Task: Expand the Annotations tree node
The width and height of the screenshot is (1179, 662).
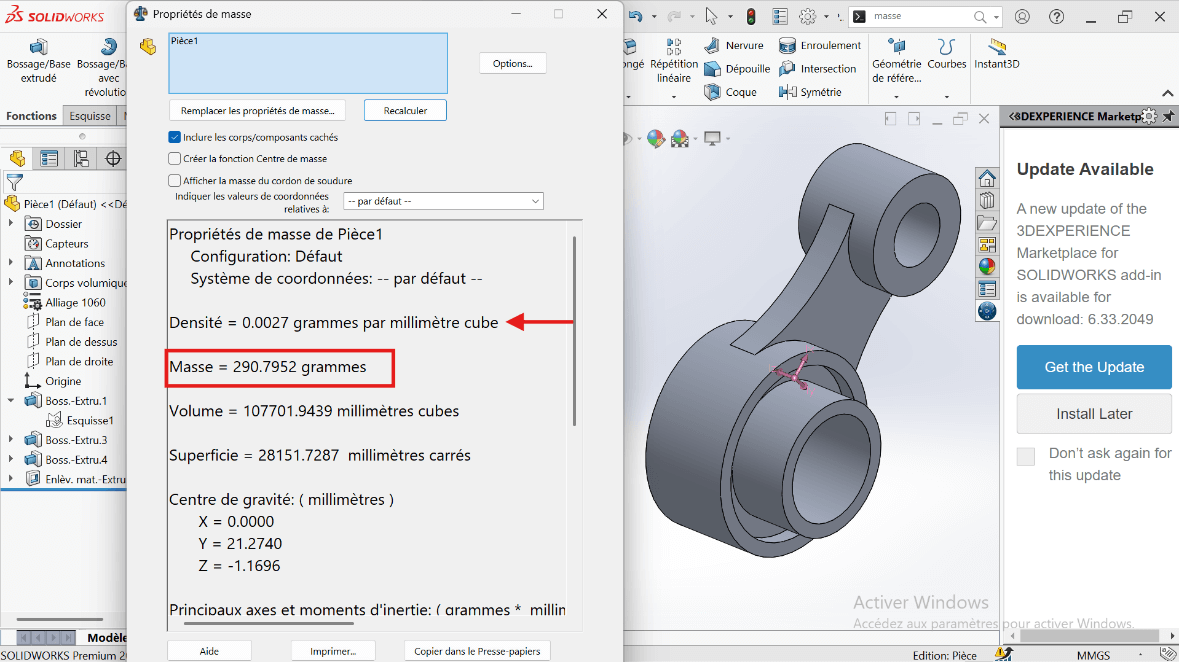Action: [x=11, y=263]
